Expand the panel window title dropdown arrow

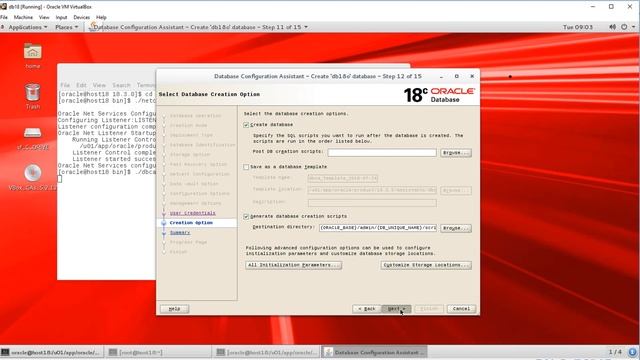306,27
